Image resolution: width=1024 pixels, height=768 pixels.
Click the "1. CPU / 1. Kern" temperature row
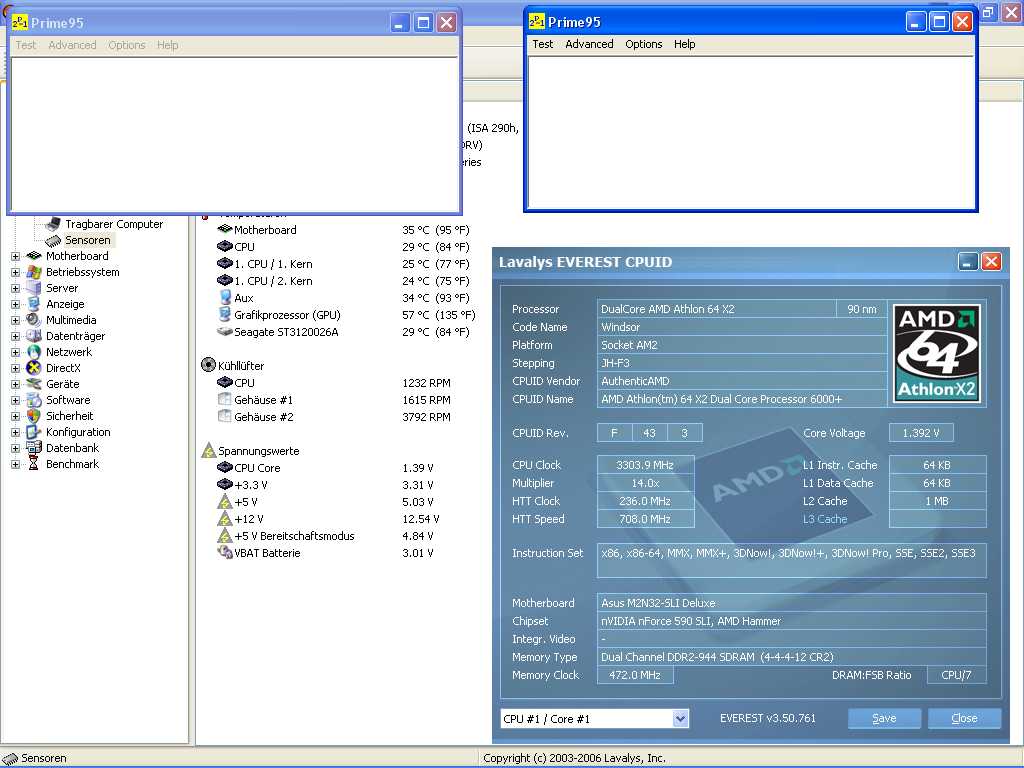pos(343,264)
